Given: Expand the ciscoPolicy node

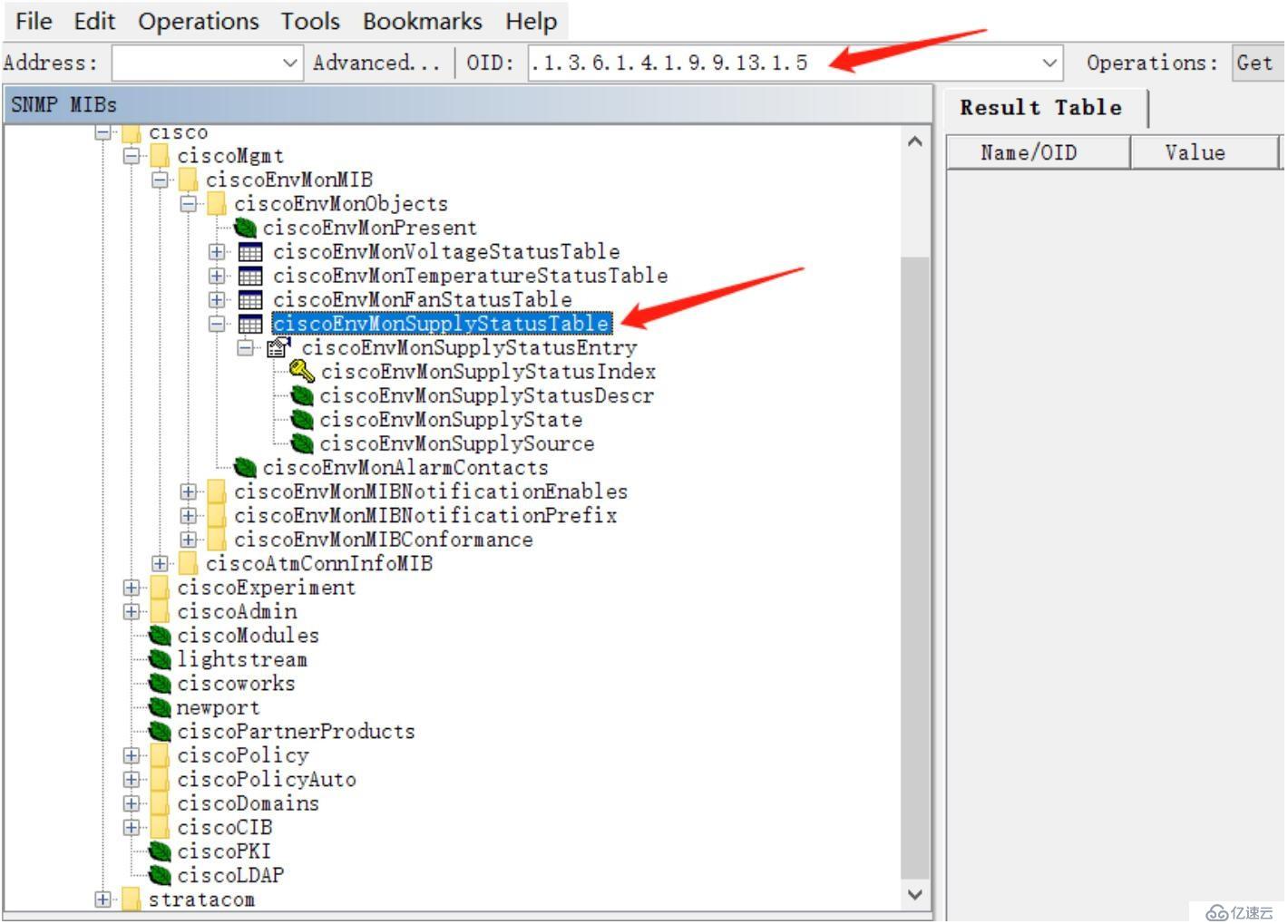Looking at the screenshot, I should tap(132, 755).
